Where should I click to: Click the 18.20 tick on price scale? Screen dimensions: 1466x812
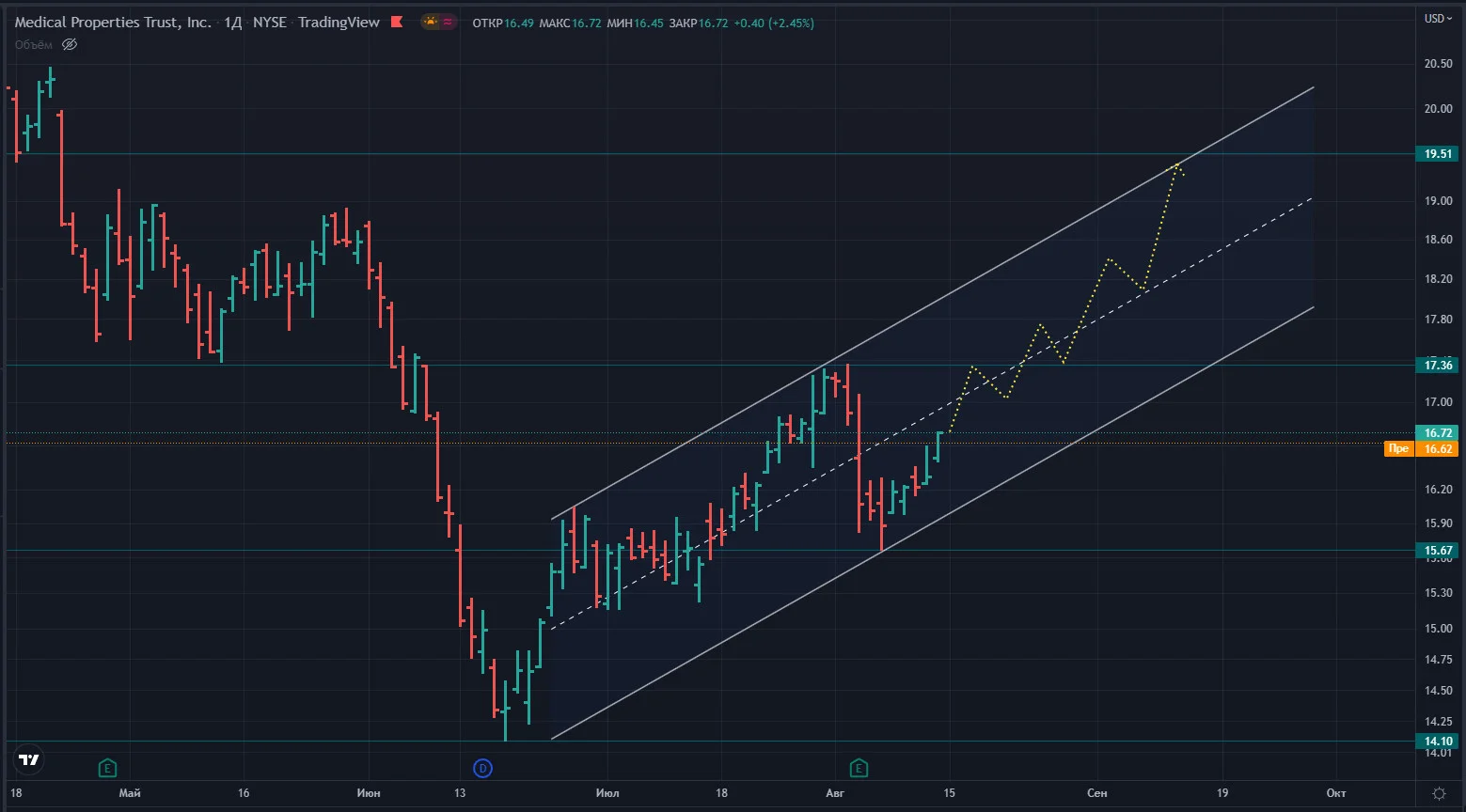[x=1438, y=279]
